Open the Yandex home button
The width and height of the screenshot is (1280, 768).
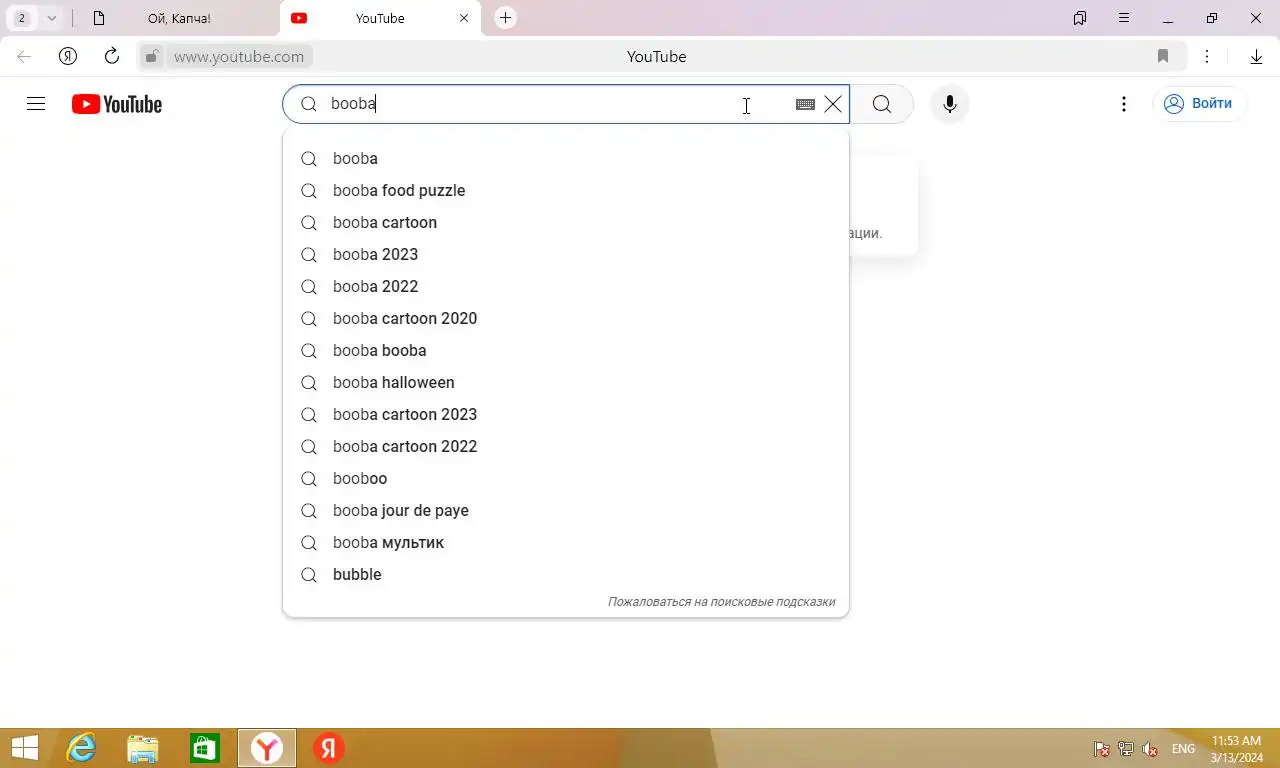(68, 56)
